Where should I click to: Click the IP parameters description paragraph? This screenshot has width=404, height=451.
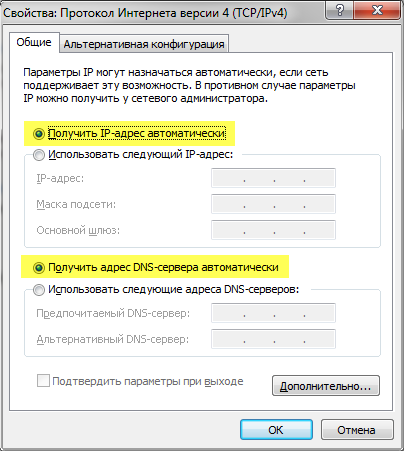point(189,85)
